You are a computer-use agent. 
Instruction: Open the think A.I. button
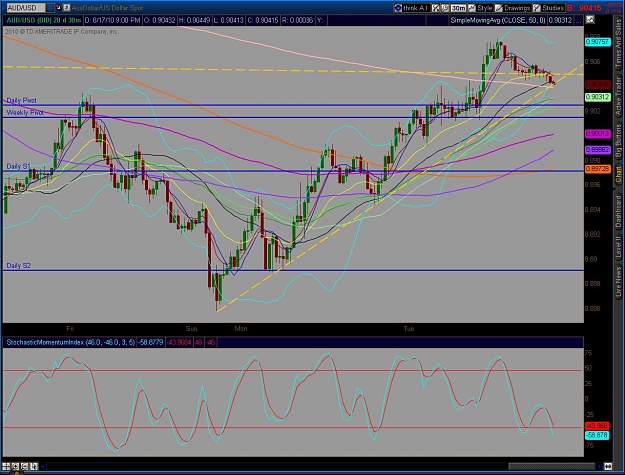[x=411, y=8]
